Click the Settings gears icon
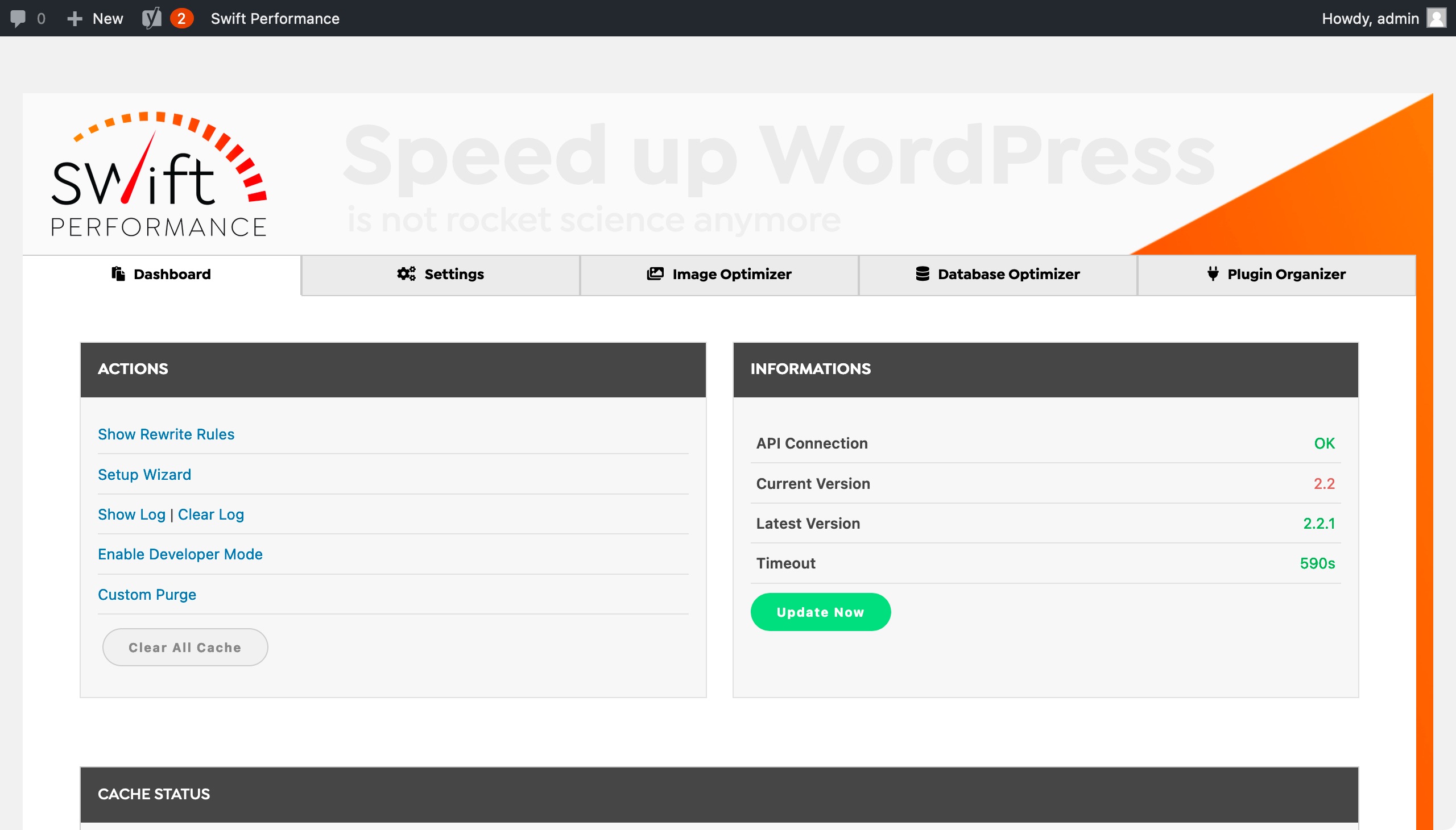 pyautogui.click(x=406, y=274)
